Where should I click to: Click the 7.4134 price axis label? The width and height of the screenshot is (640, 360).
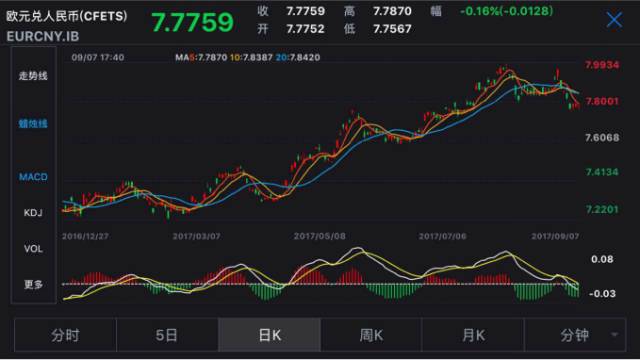pyautogui.click(x=602, y=172)
